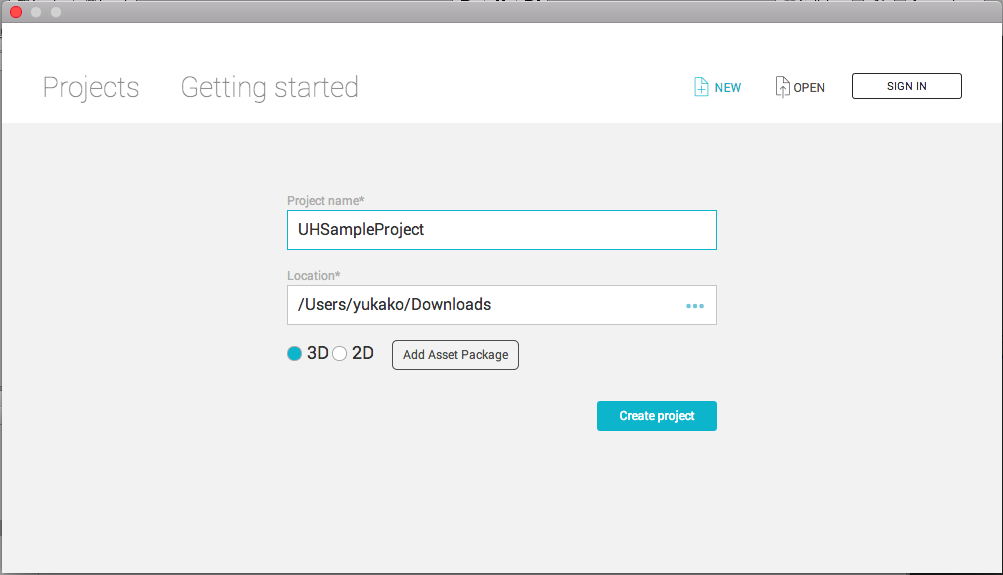1003x575 pixels.
Task: Focus the Project name text field
Action: coord(502,230)
